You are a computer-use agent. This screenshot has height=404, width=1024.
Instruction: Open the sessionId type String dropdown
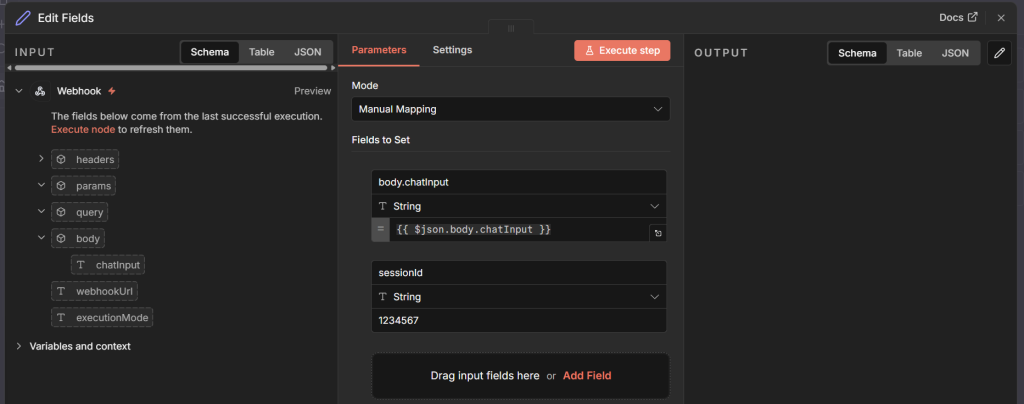point(518,297)
